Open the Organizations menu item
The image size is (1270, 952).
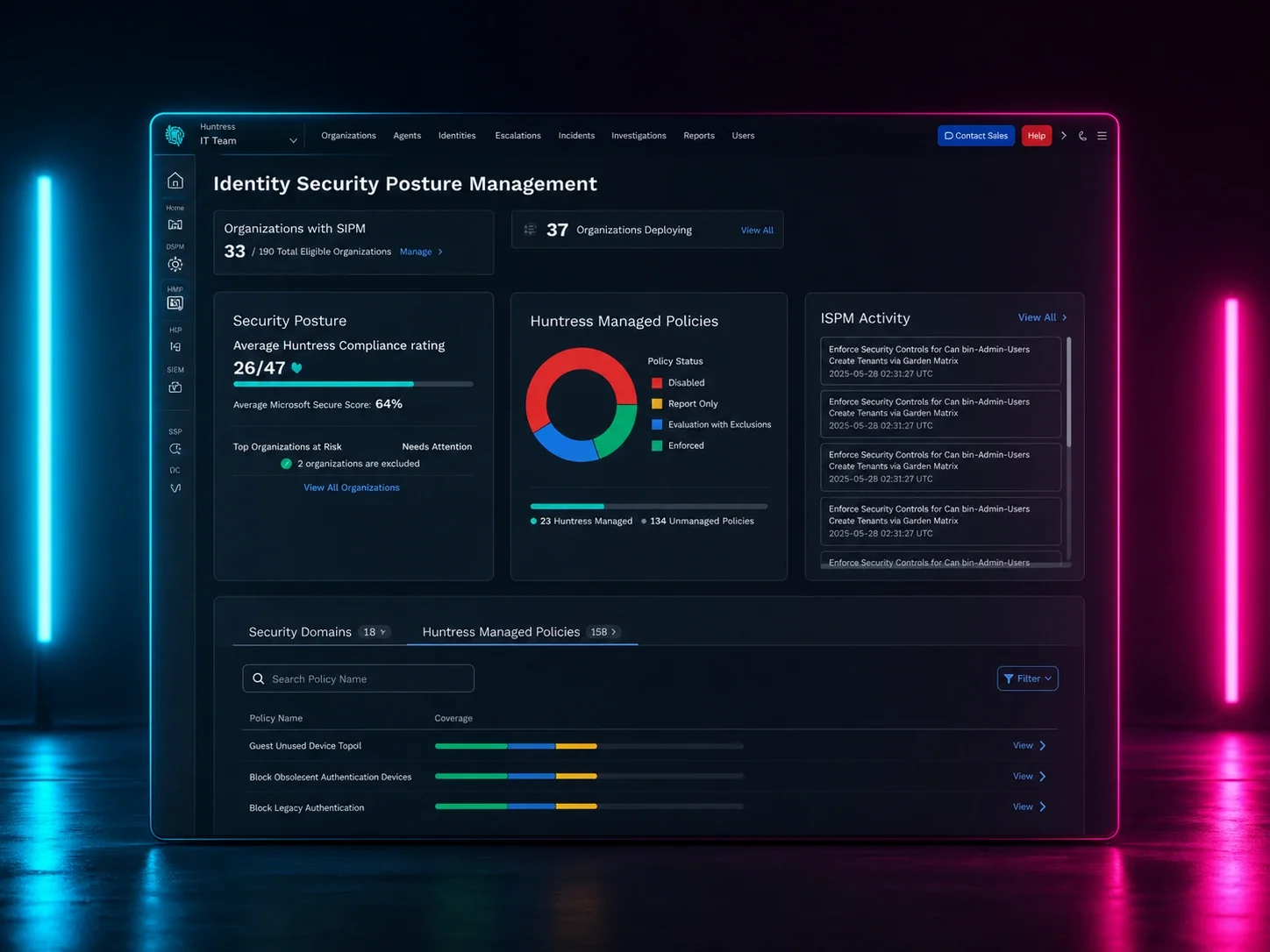(348, 136)
